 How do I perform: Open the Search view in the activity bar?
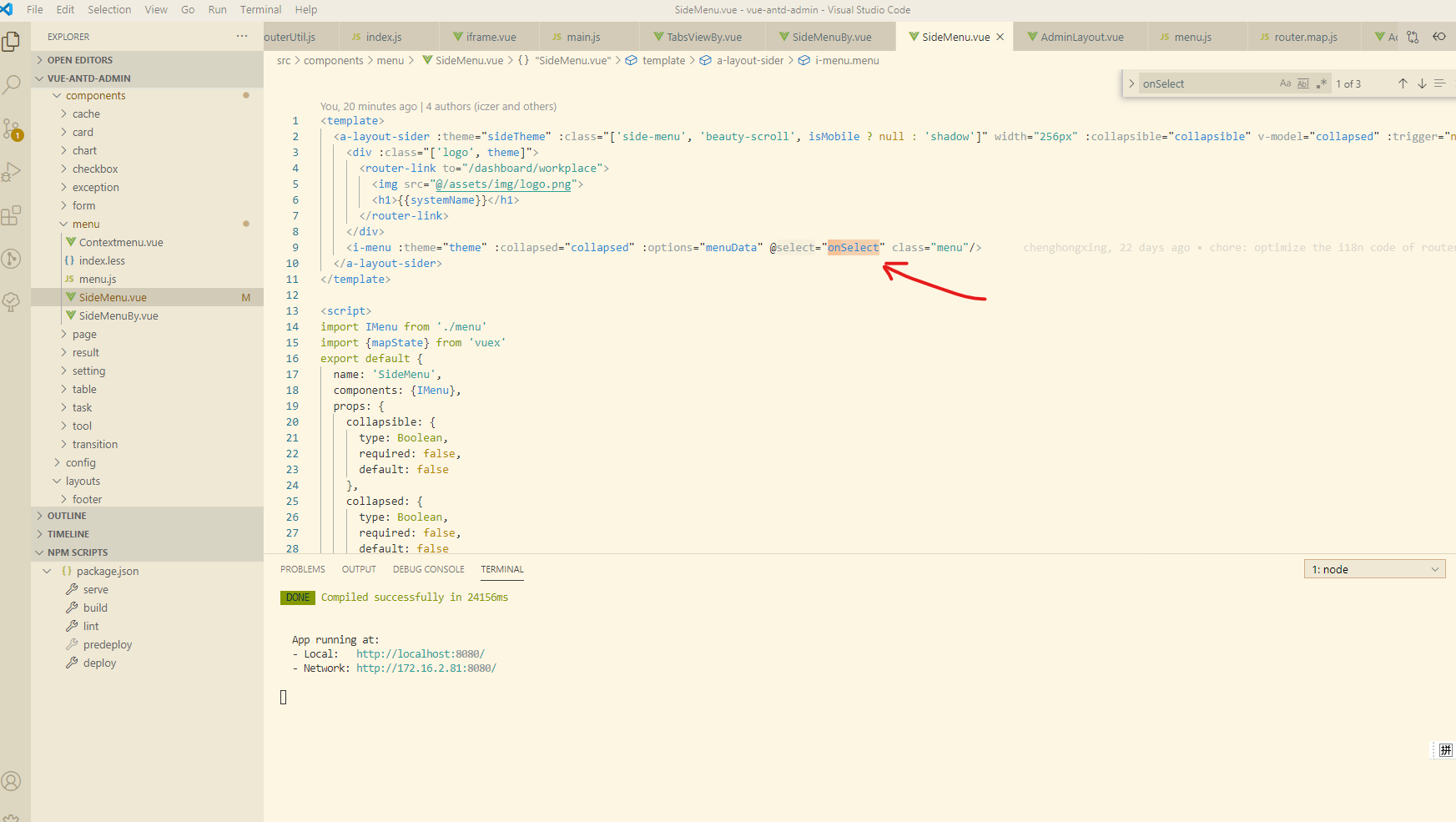coord(13,84)
